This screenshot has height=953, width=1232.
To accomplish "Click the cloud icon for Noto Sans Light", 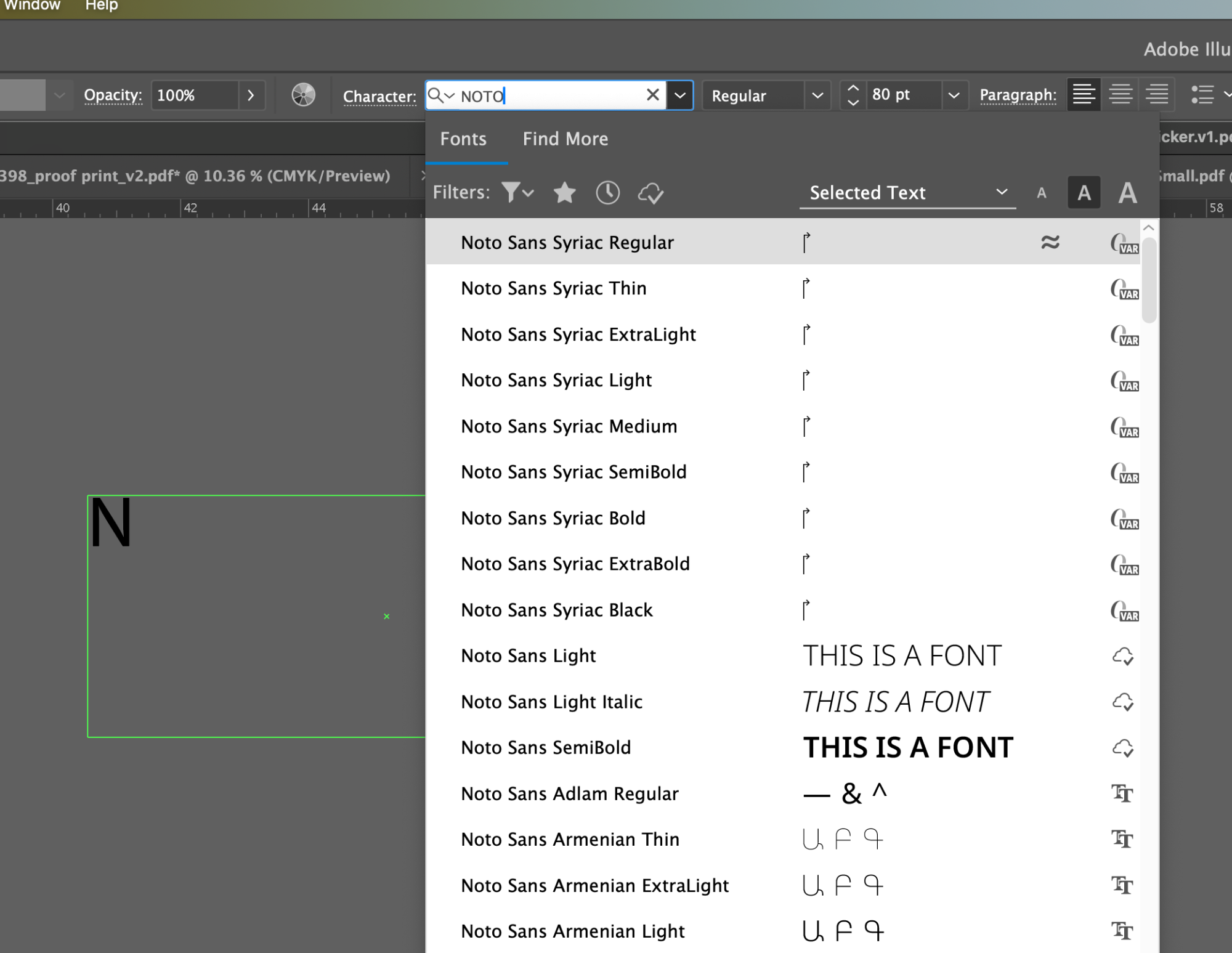I will (1123, 656).
